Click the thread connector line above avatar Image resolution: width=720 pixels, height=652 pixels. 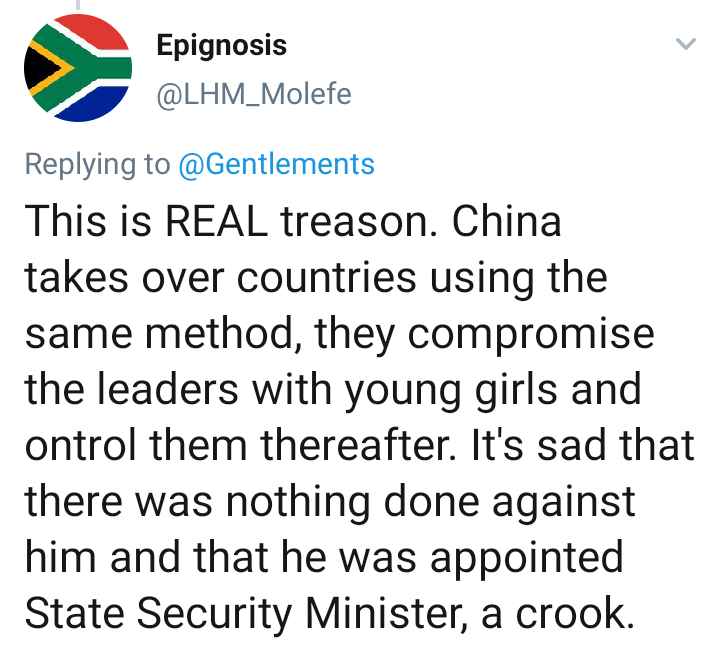coord(78,5)
